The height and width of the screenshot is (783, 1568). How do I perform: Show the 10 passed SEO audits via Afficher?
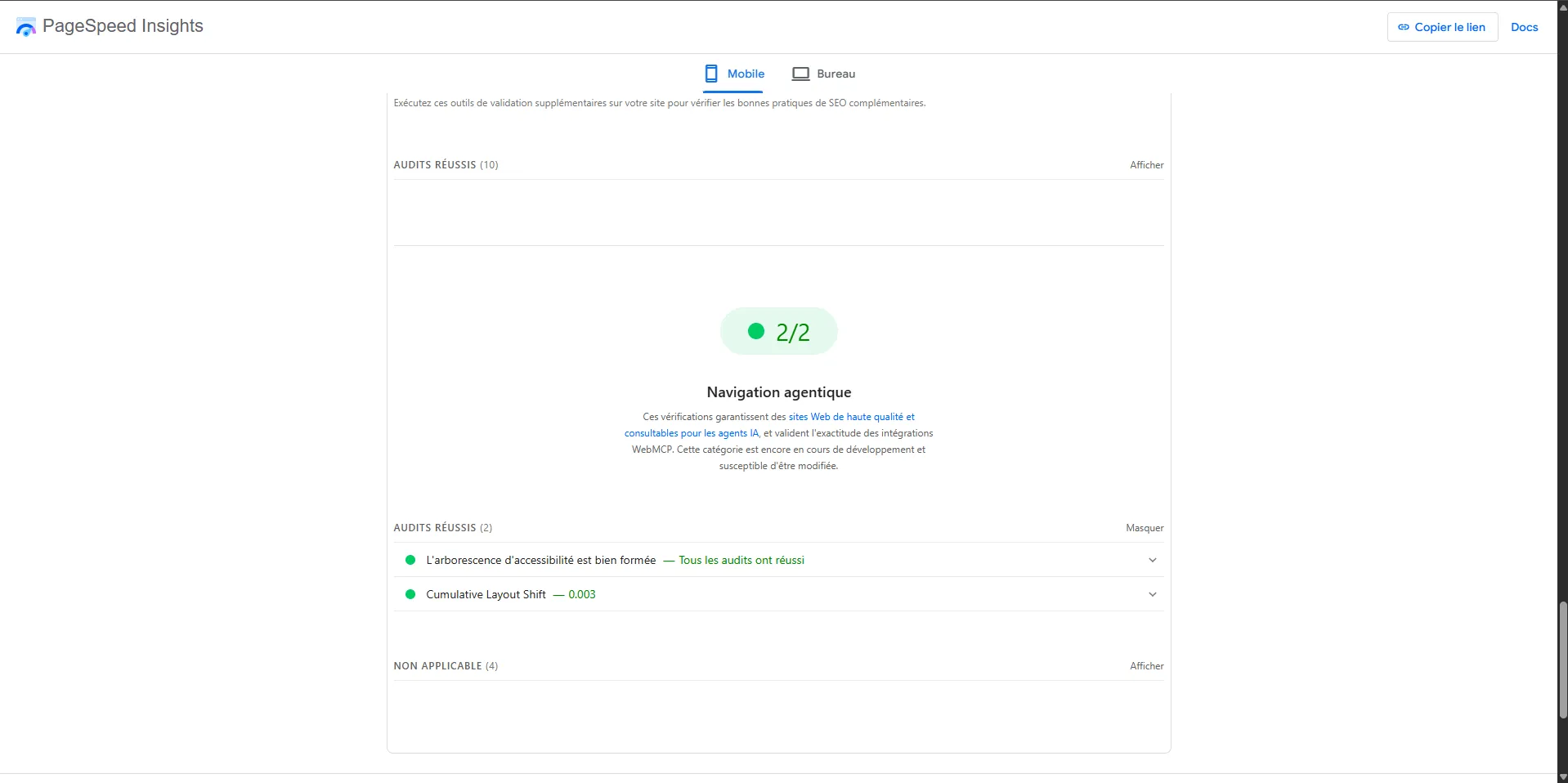click(1146, 165)
